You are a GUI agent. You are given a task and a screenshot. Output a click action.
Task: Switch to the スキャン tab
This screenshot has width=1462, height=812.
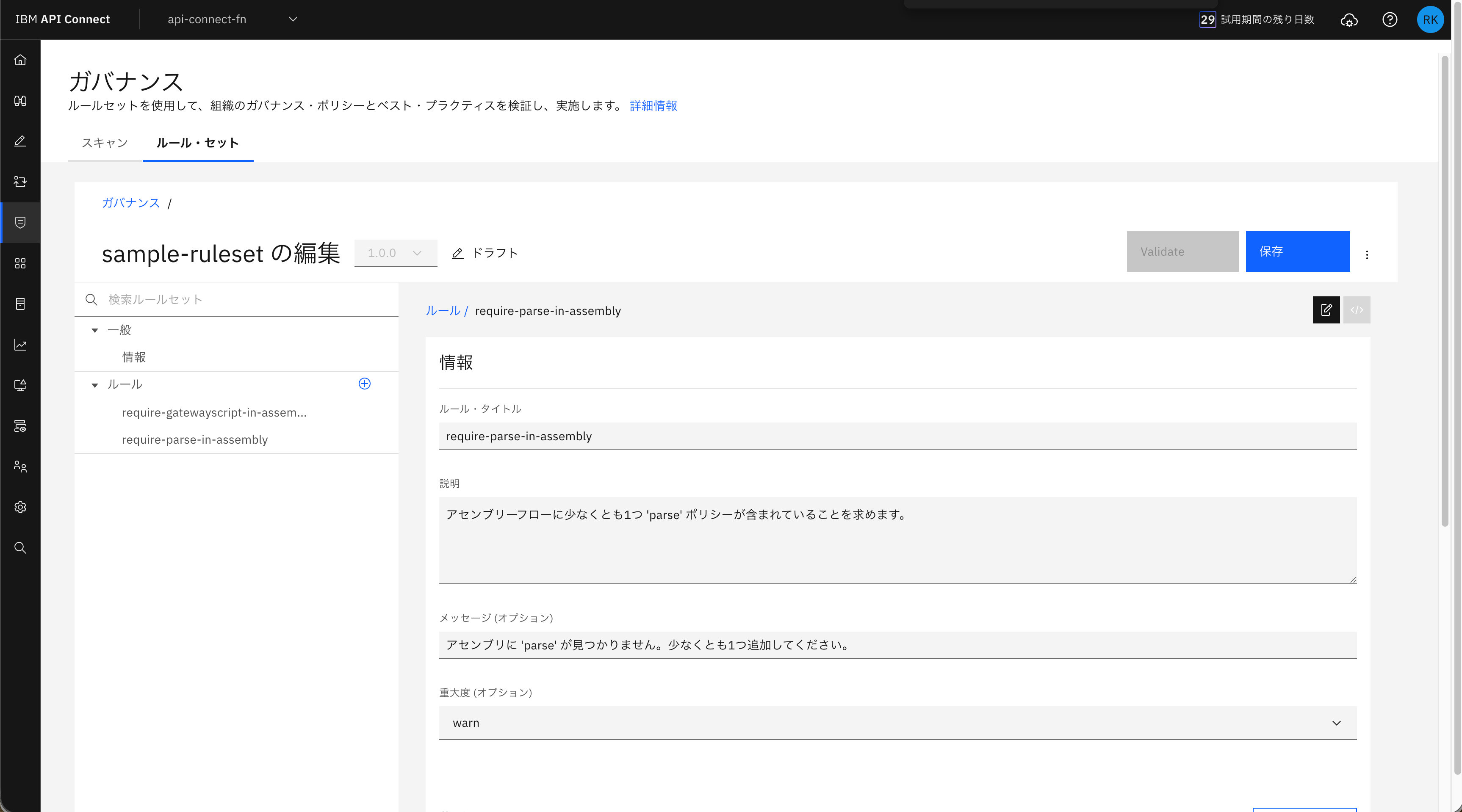click(105, 143)
